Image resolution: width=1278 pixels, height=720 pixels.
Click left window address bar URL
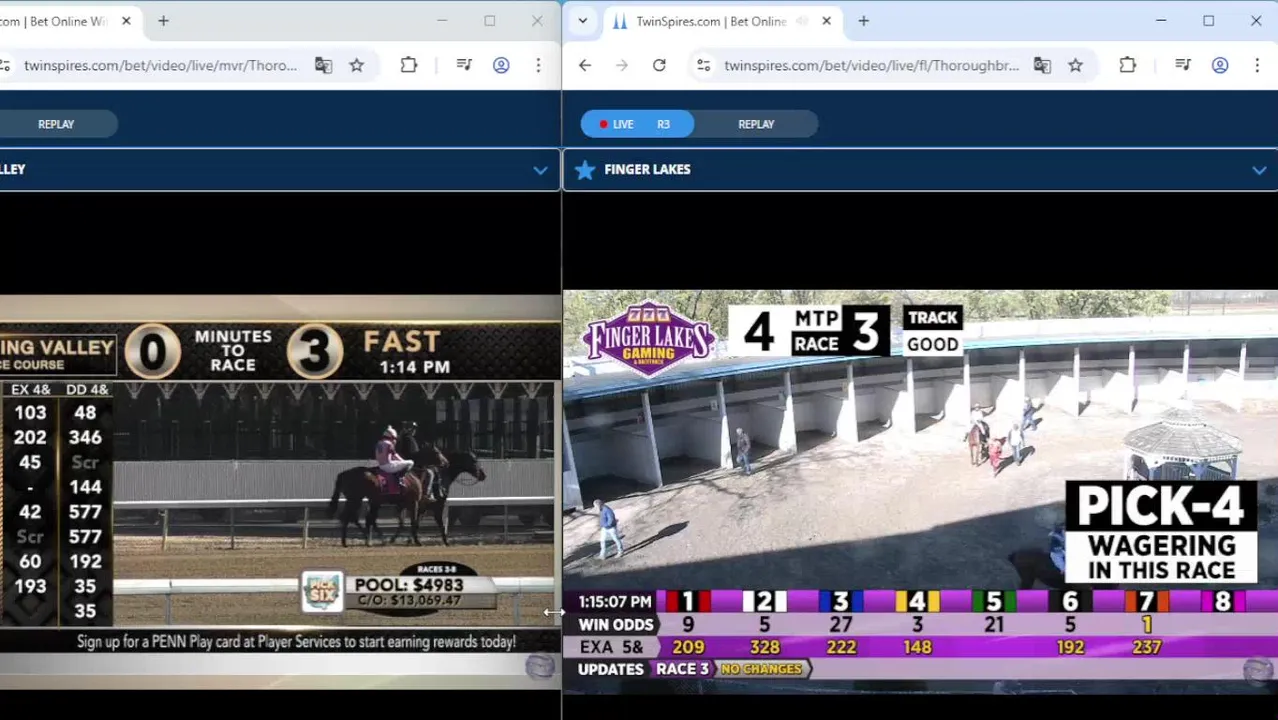tap(160, 65)
